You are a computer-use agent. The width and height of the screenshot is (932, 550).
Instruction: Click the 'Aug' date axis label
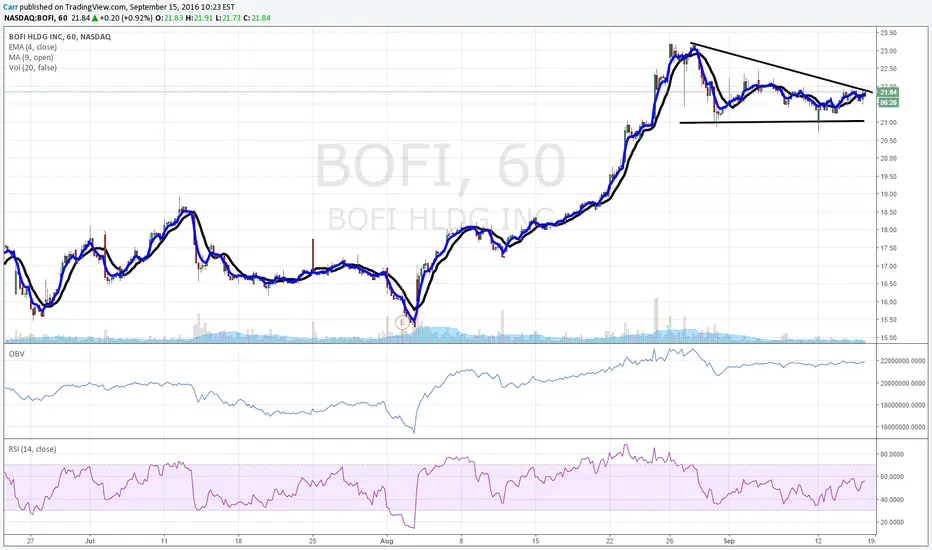click(x=387, y=541)
